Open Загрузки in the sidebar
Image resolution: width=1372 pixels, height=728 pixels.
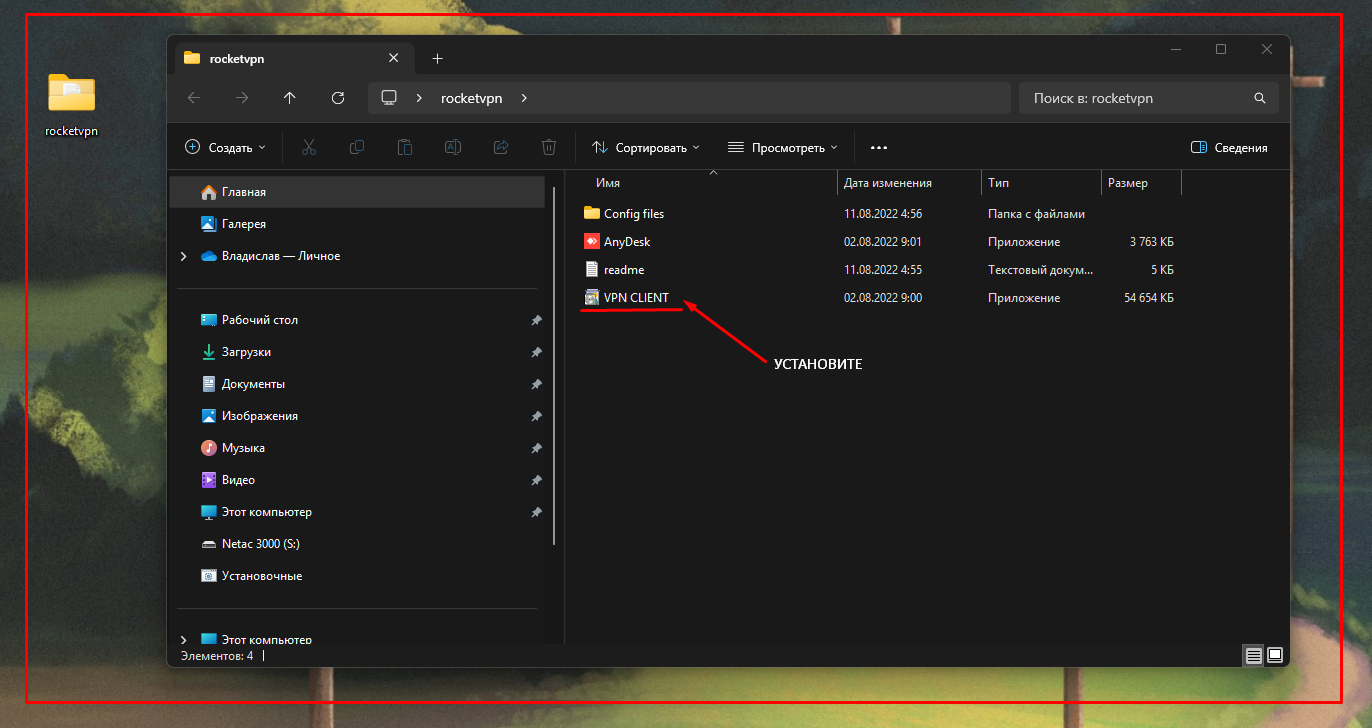[246, 352]
